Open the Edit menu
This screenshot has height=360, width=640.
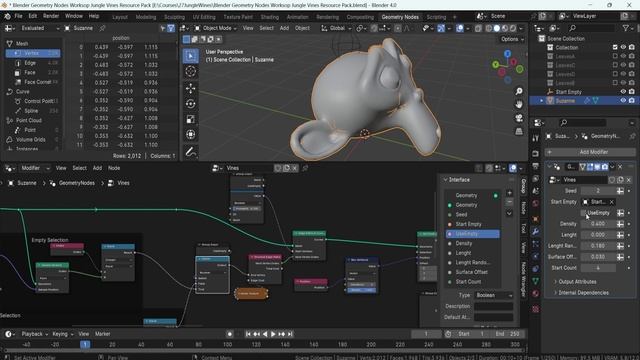coord(33,16)
